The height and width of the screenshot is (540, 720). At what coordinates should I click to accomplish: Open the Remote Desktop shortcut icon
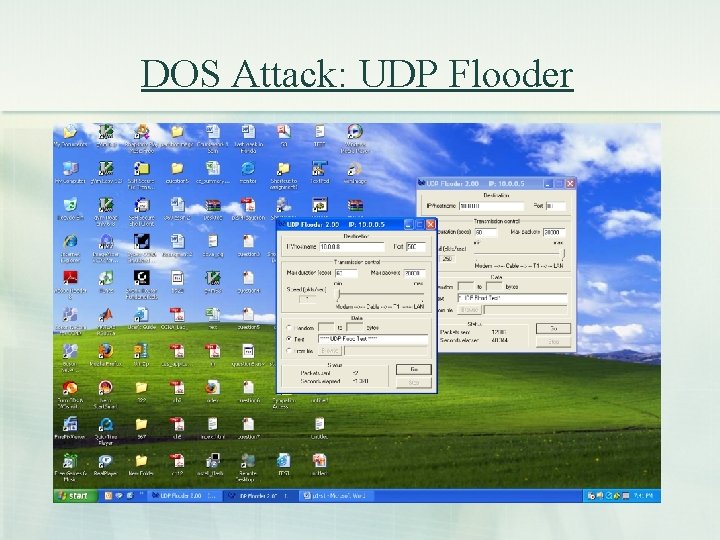[x=248, y=467]
